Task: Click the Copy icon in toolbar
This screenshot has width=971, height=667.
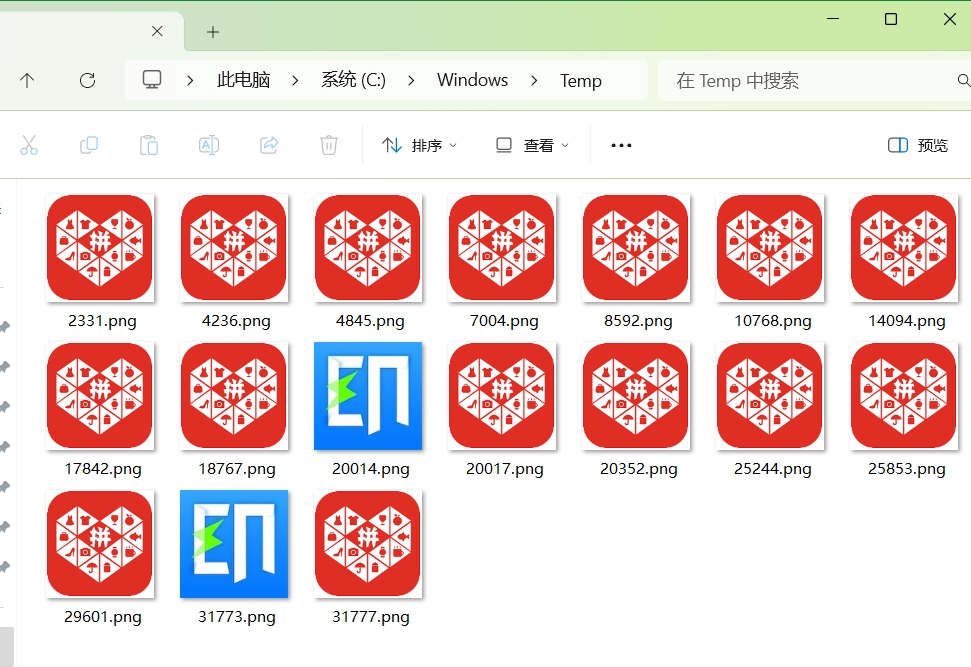Action: [89, 145]
